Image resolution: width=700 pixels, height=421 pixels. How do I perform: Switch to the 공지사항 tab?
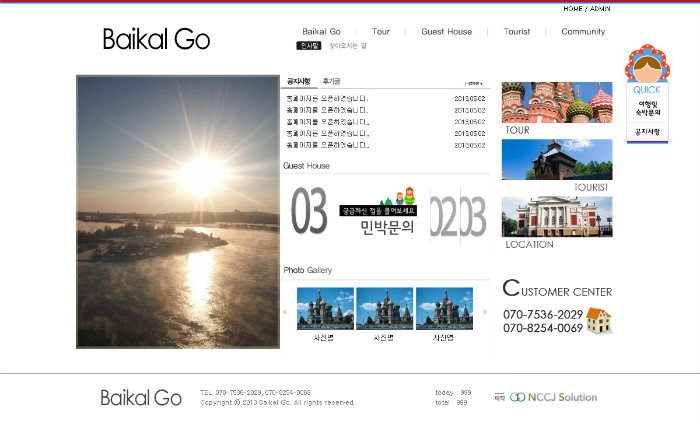click(298, 81)
